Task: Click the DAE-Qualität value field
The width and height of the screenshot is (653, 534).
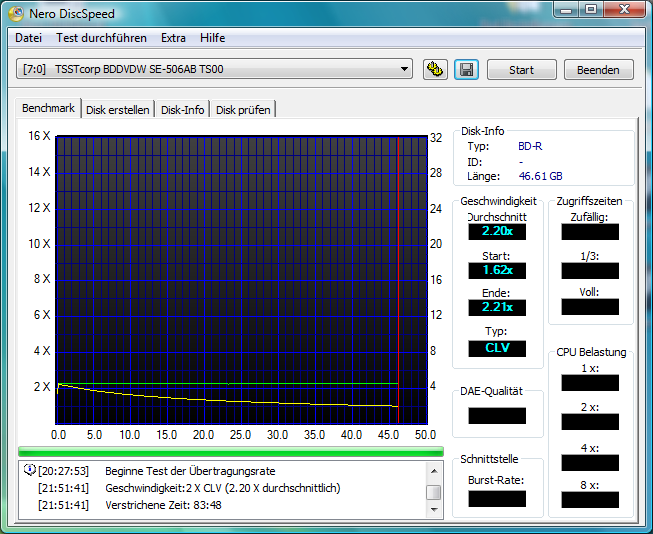Action: pos(497,416)
